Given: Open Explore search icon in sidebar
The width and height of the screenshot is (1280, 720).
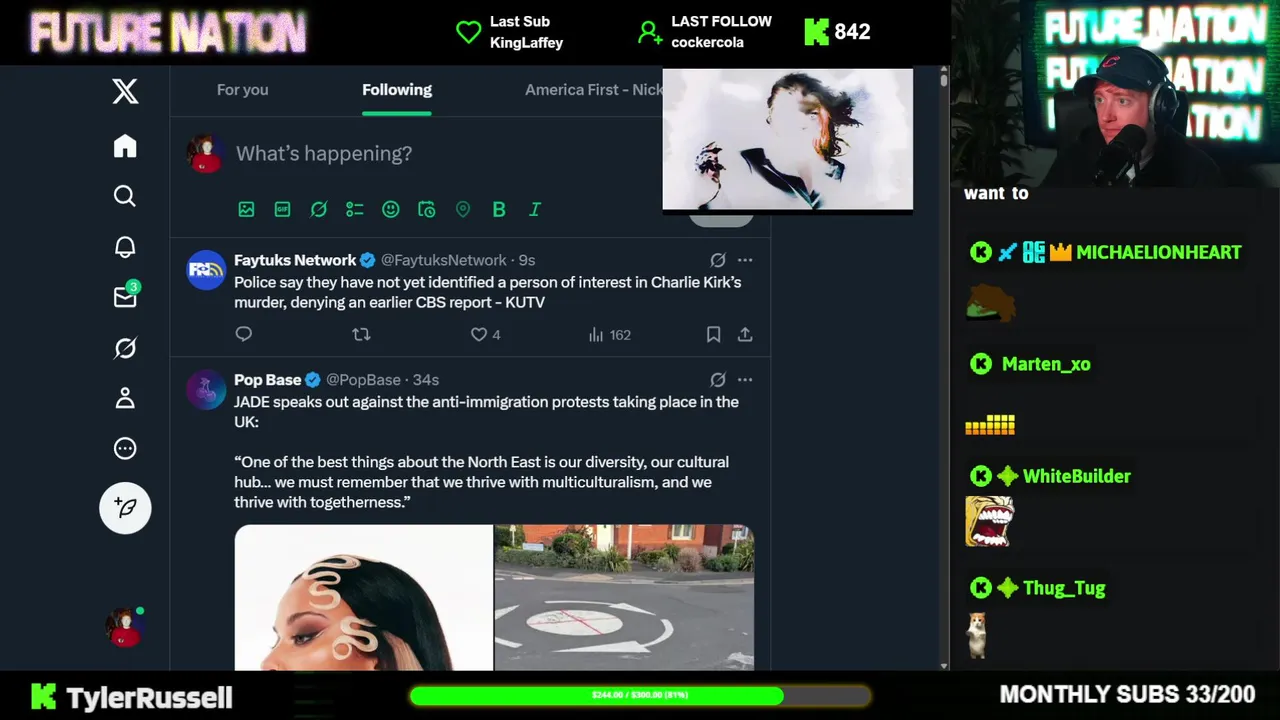Looking at the screenshot, I should point(125,196).
